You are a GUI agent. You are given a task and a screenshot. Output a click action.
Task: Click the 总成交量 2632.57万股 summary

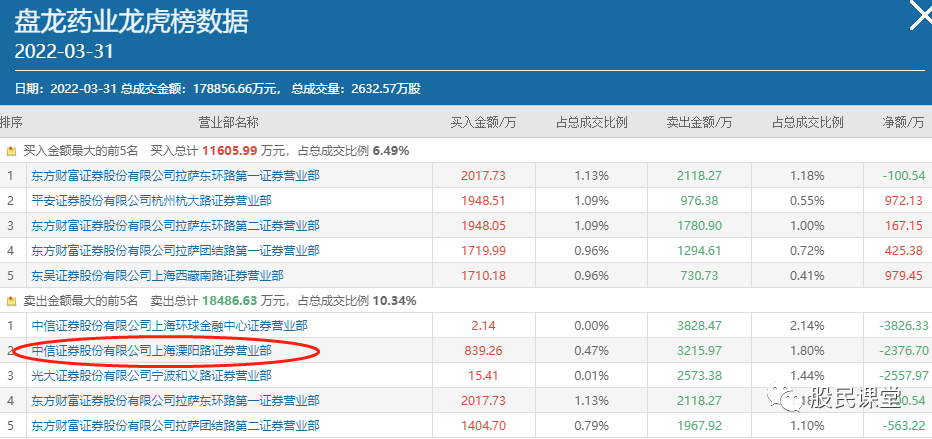(x=356, y=89)
